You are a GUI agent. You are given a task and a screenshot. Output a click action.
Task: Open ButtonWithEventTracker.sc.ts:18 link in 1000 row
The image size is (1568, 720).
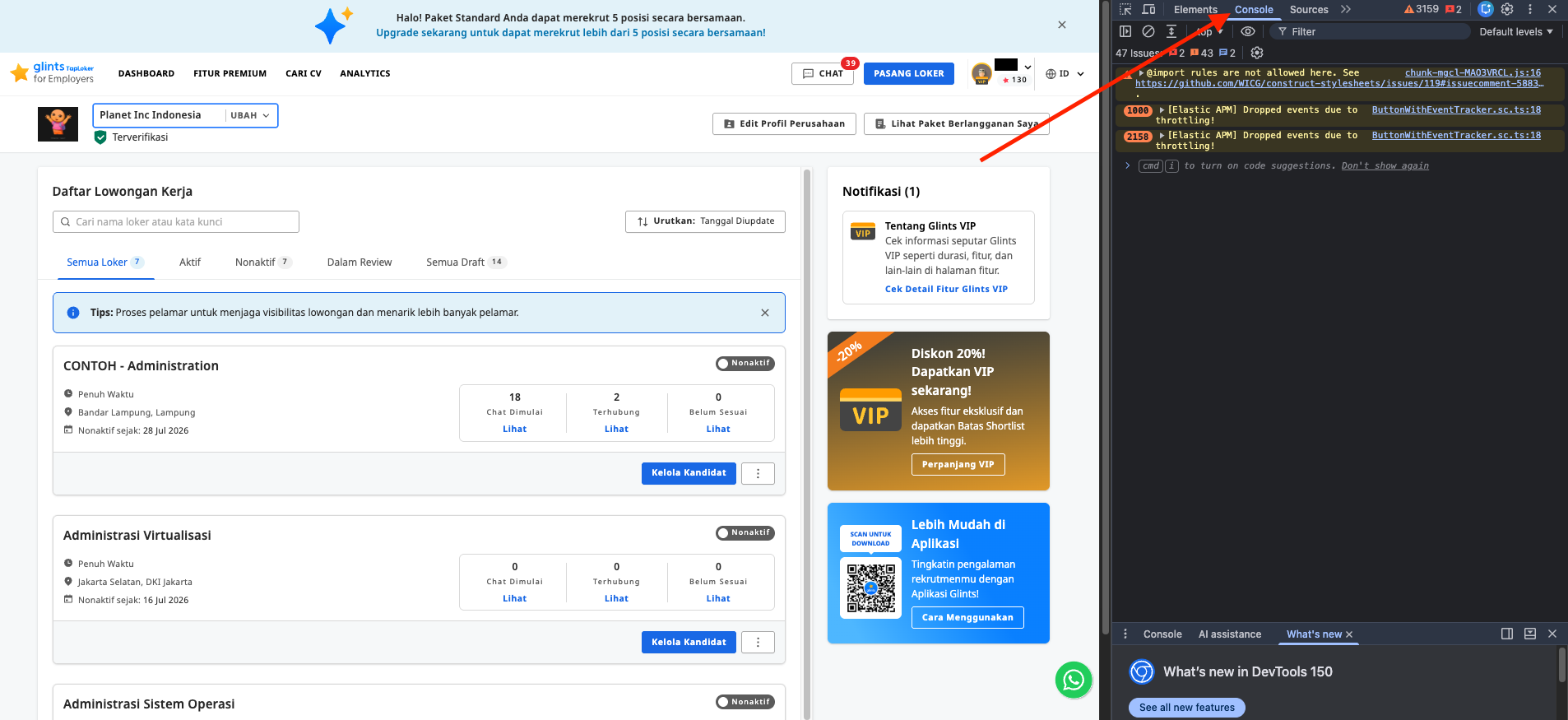click(x=1456, y=110)
